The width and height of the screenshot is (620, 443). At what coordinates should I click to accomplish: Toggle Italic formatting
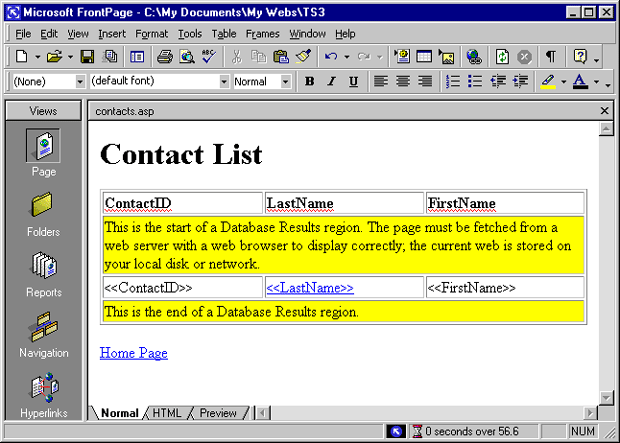331,81
